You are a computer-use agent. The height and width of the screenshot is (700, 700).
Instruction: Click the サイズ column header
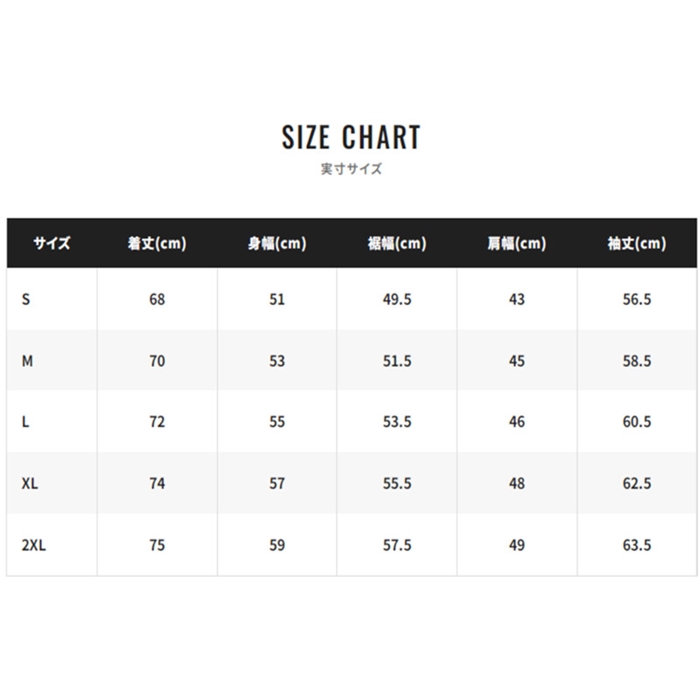(x=52, y=243)
